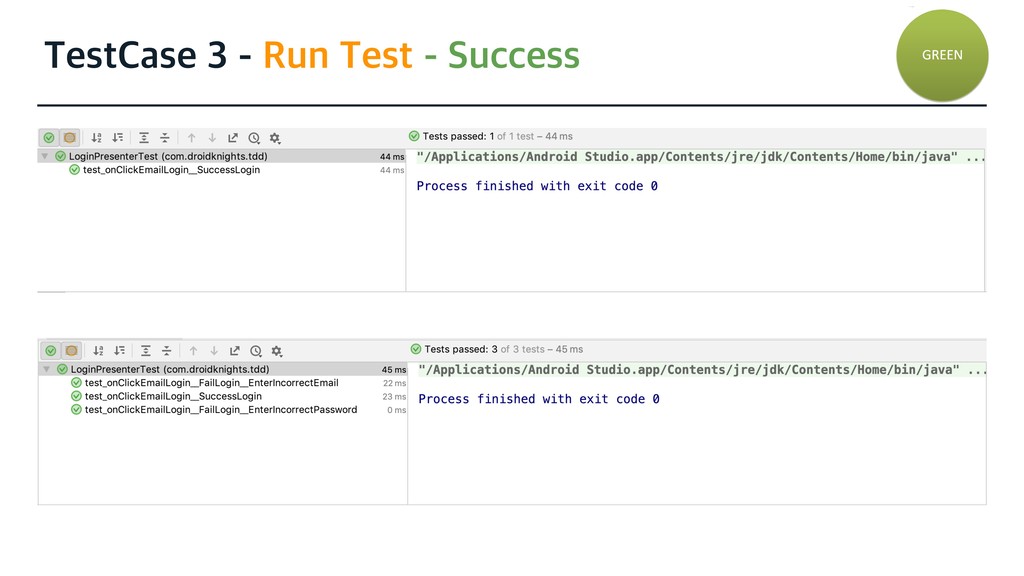Open test runner settings gear in upper toolbar

(275, 138)
